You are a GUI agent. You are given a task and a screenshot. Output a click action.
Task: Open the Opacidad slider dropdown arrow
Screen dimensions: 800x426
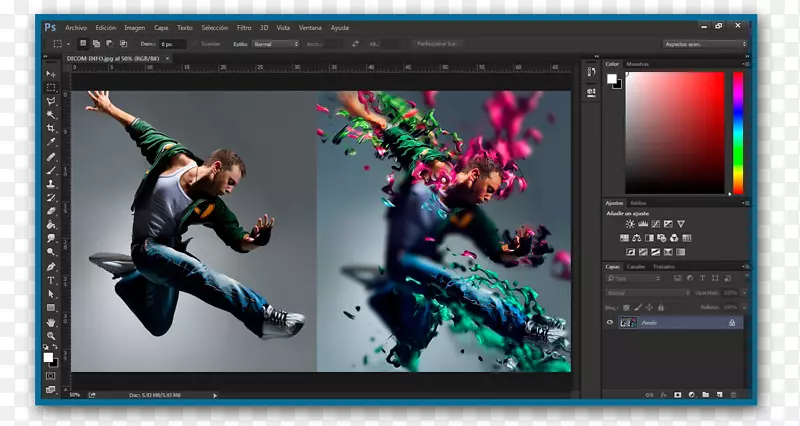(744, 293)
